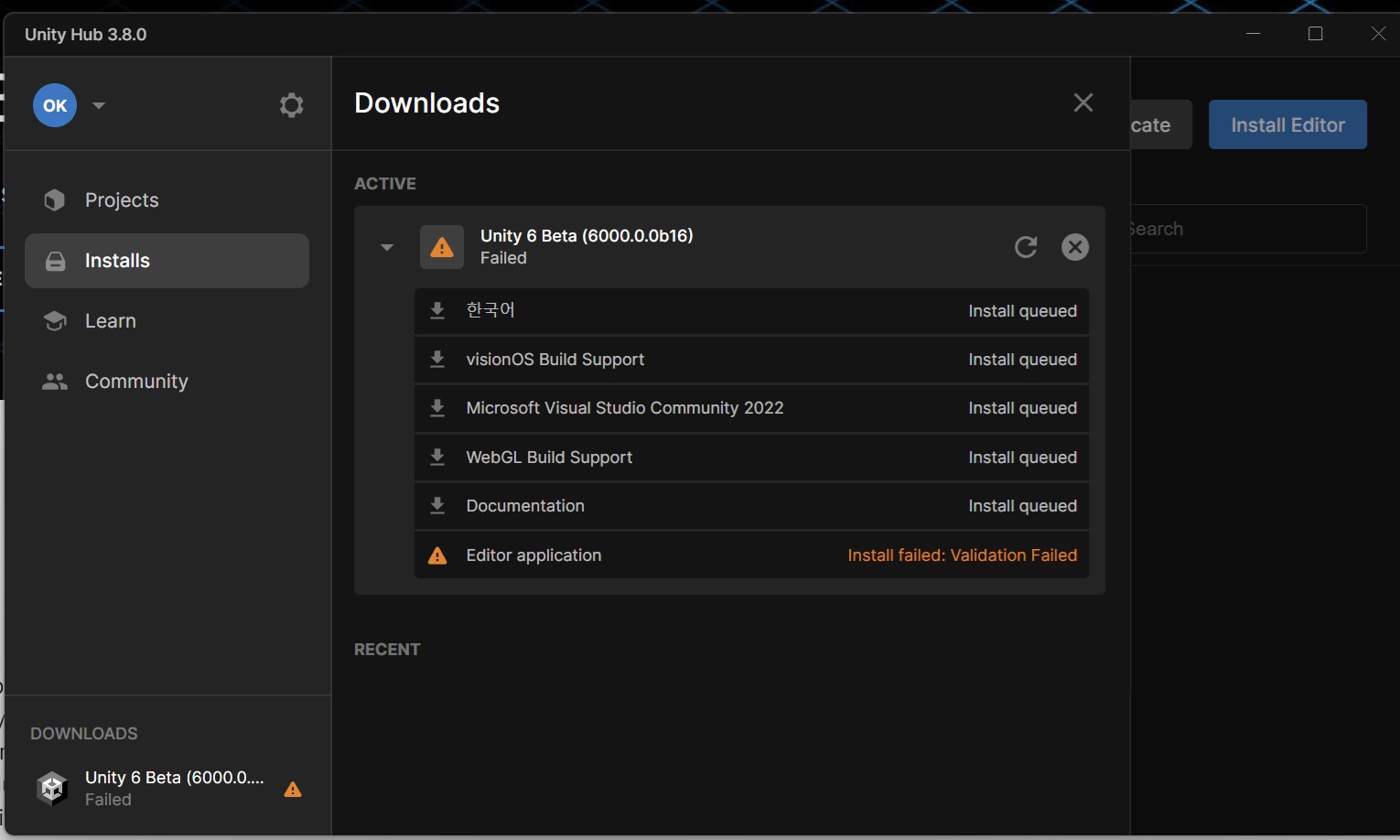Click Install queued status for WebGL Build Support
Viewport: 1400px width, 840px height.
[x=1022, y=458]
